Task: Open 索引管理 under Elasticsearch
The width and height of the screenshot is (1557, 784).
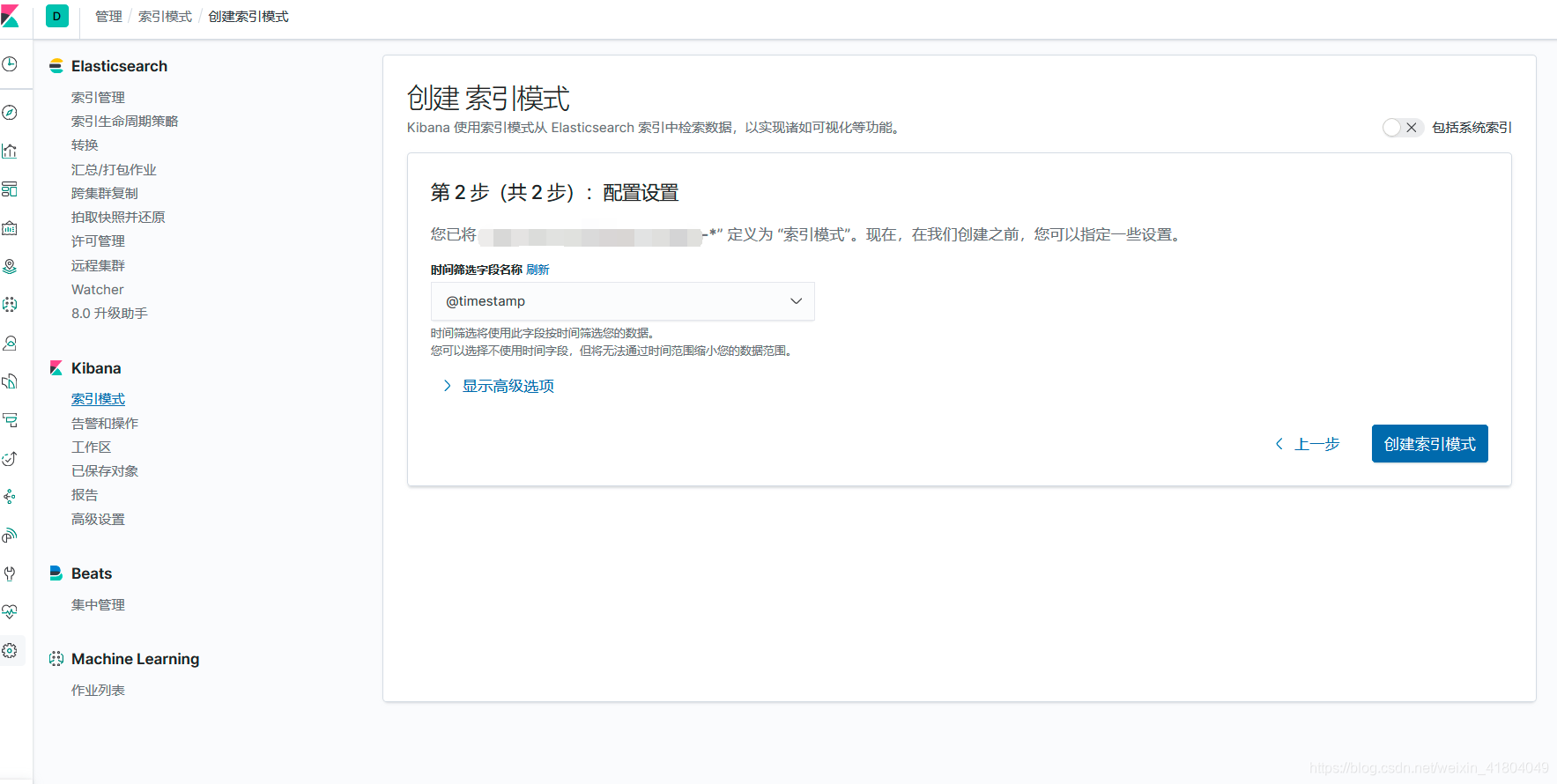Action: (98, 97)
